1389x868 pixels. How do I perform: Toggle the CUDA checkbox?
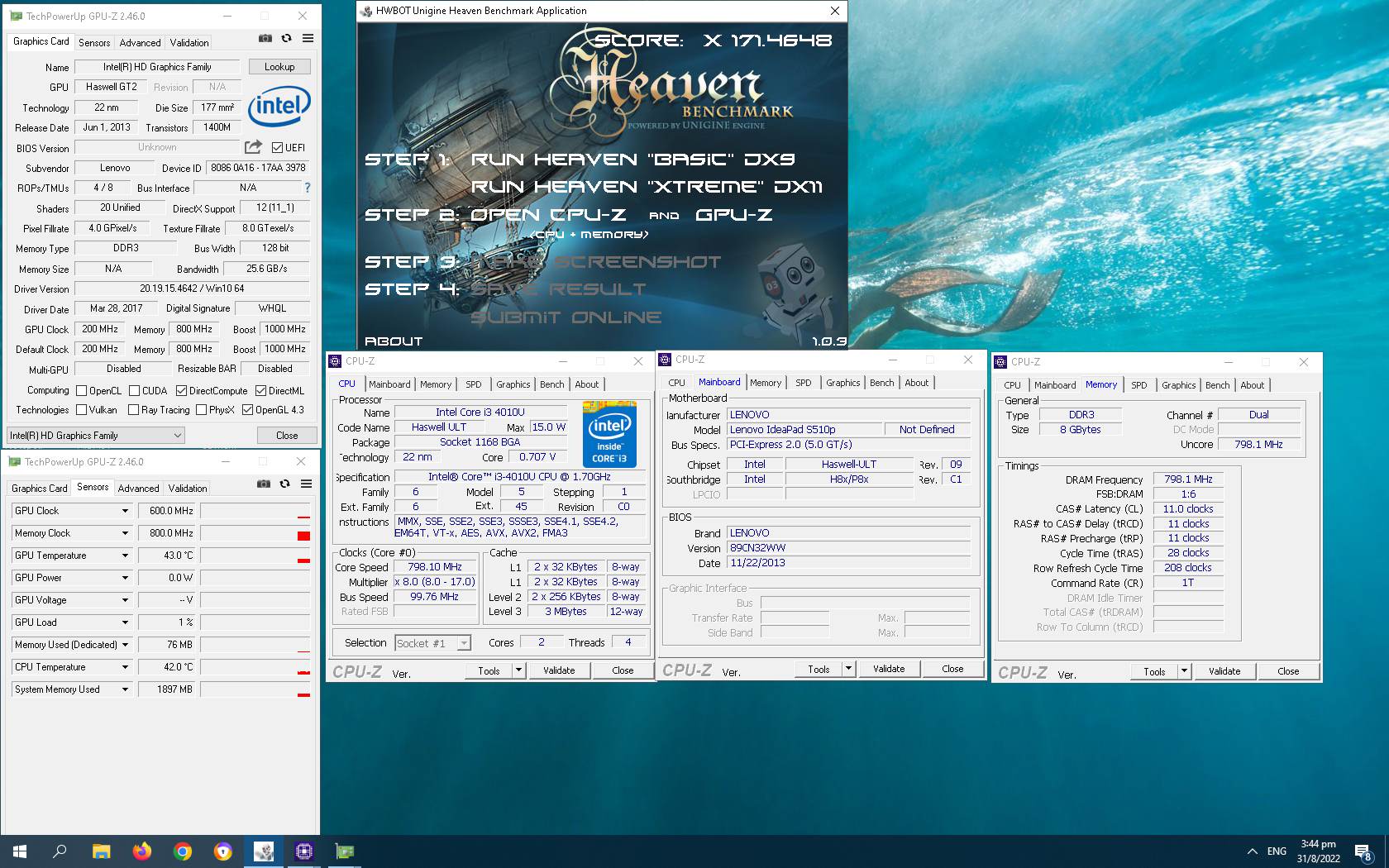tap(134, 391)
